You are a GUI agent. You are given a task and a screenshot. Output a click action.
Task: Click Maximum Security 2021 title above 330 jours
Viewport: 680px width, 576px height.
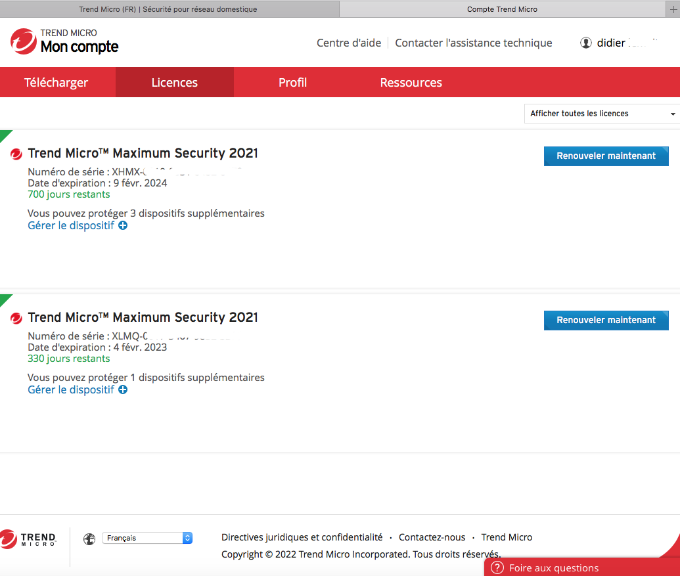(143, 317)
